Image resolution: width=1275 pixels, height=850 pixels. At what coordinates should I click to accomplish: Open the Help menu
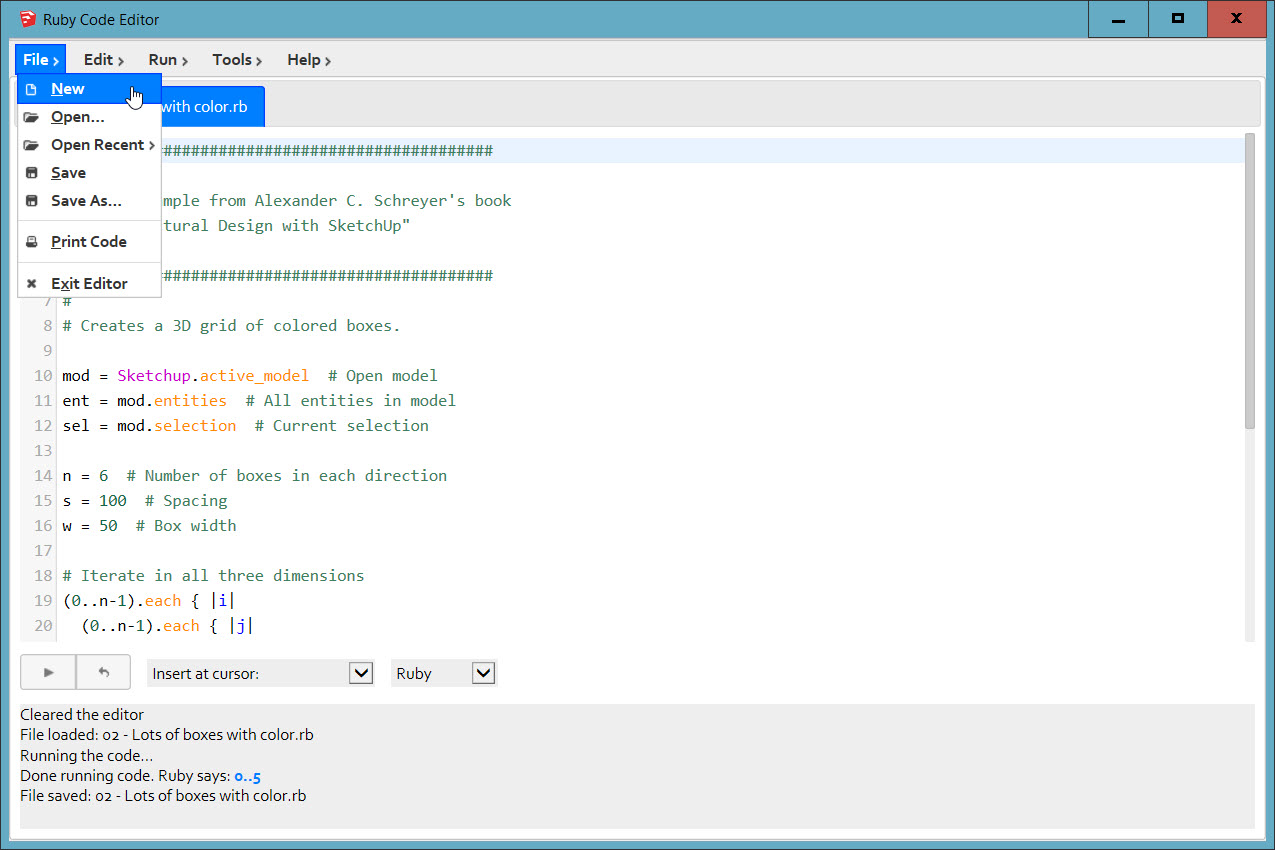[x=308, y=60]
